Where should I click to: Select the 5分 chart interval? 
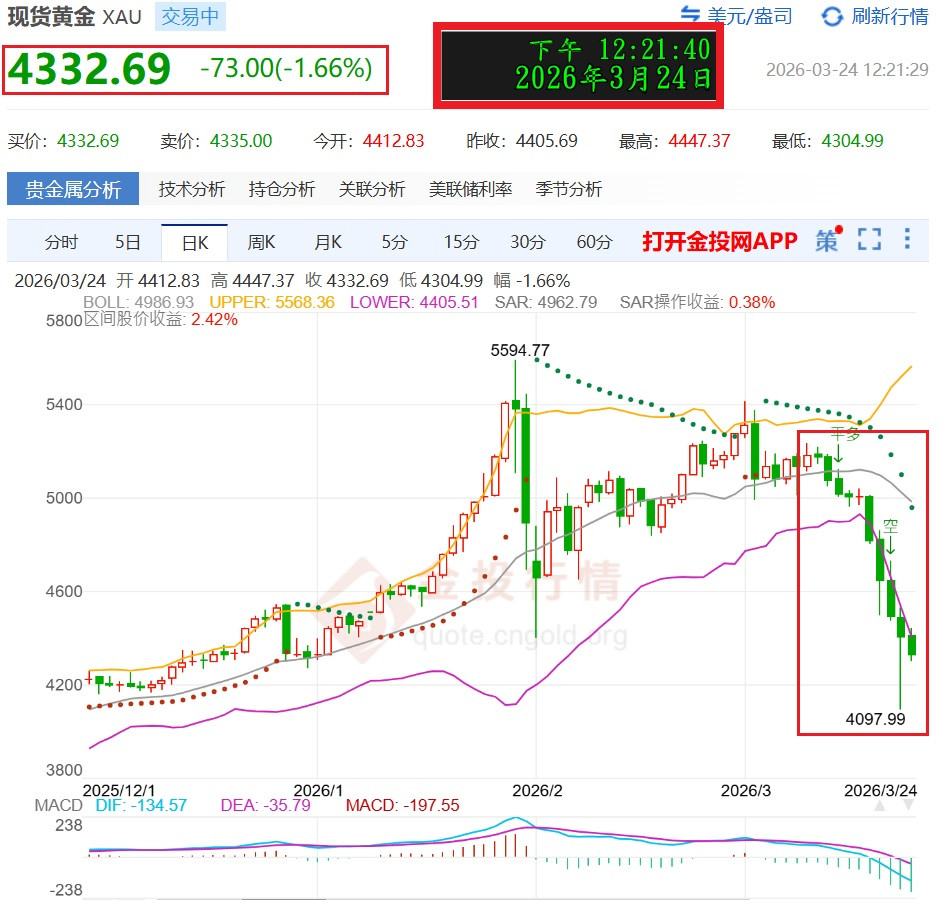(394, 242)
